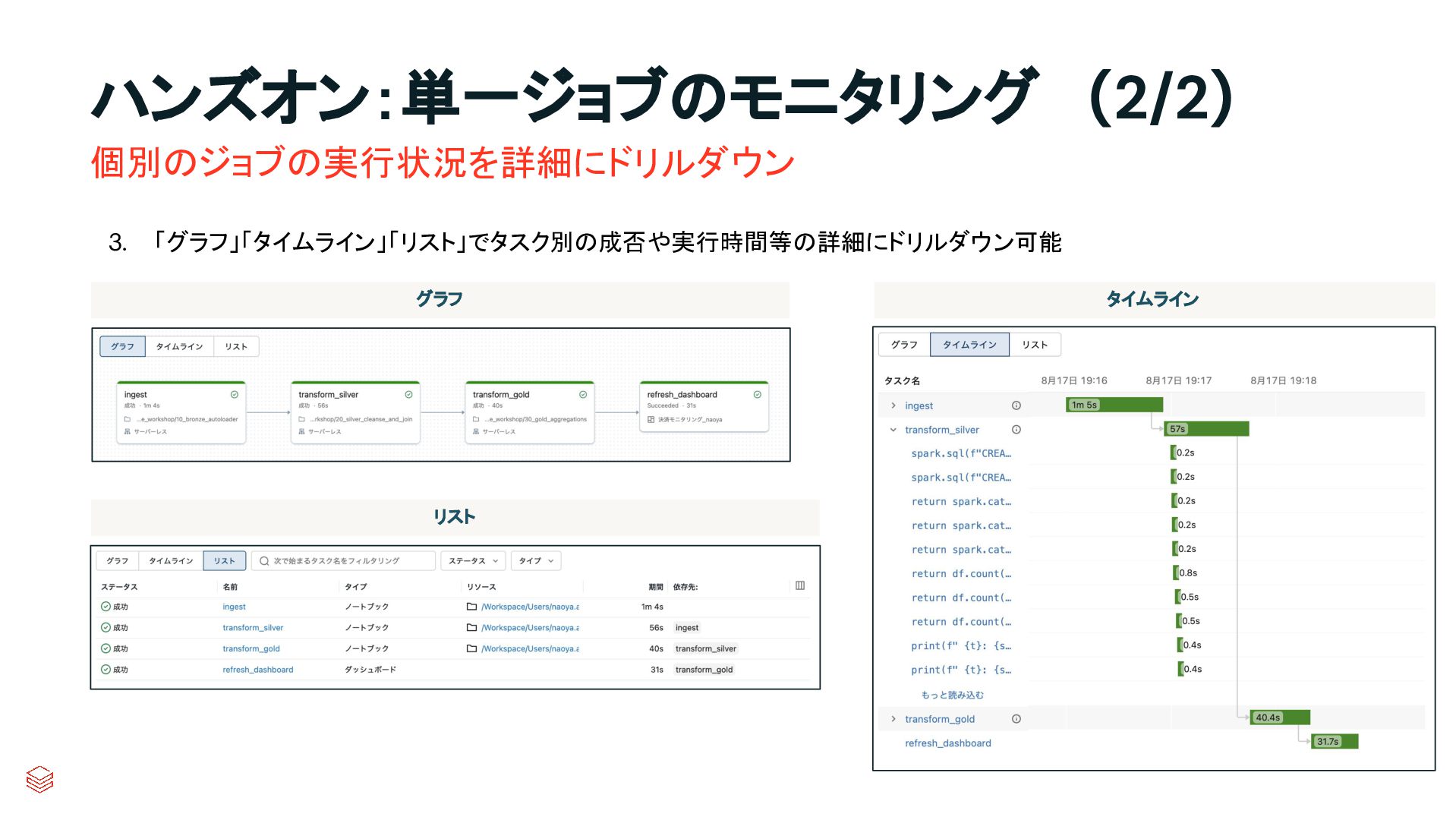Click the column settings icon in list view
The height and width of the screenshot is (820, 1456).
click(x=800, y=585)
